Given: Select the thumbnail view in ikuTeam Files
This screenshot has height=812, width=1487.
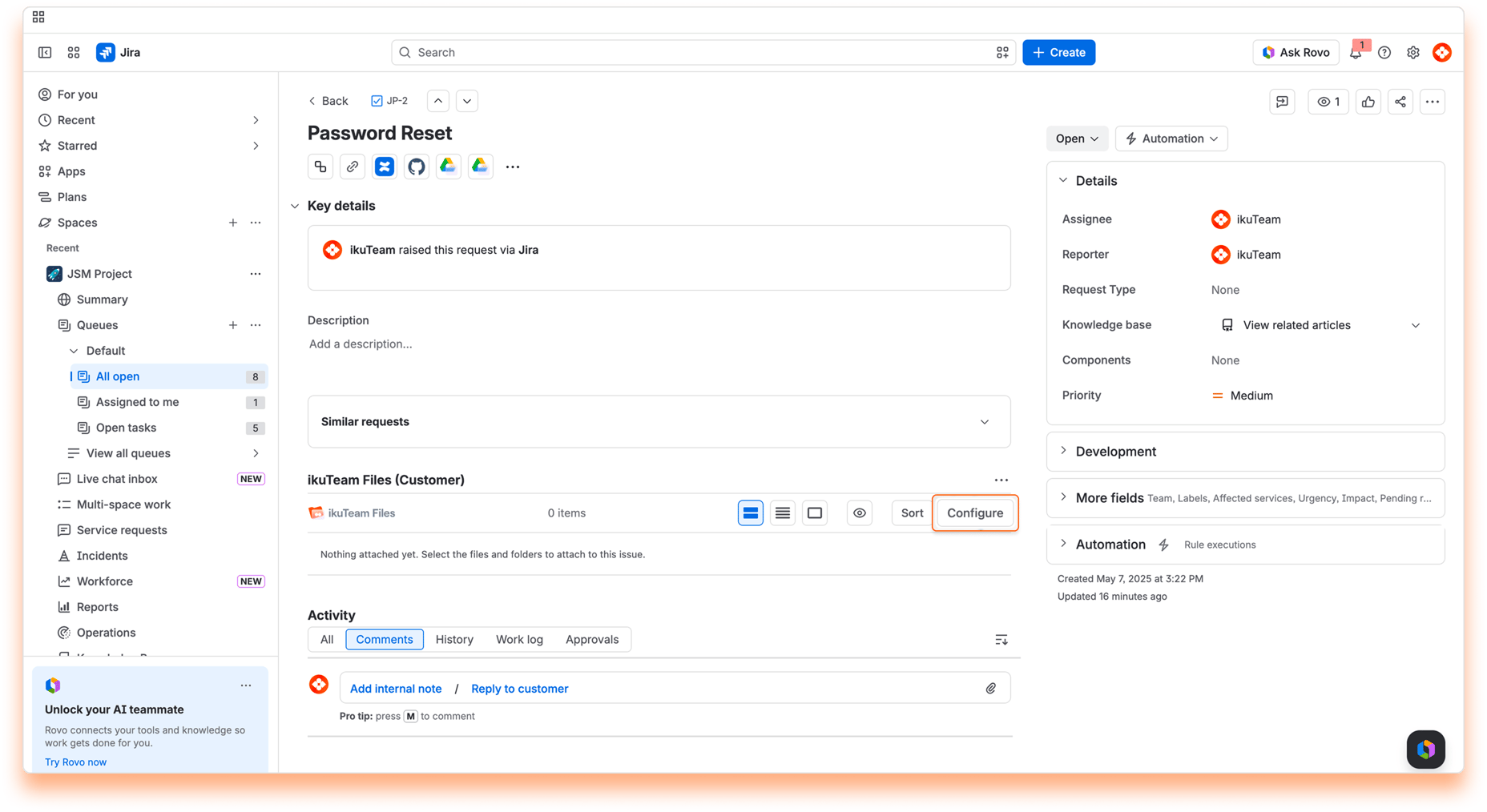Looking at the screenshot, I should tap(815, 513).
